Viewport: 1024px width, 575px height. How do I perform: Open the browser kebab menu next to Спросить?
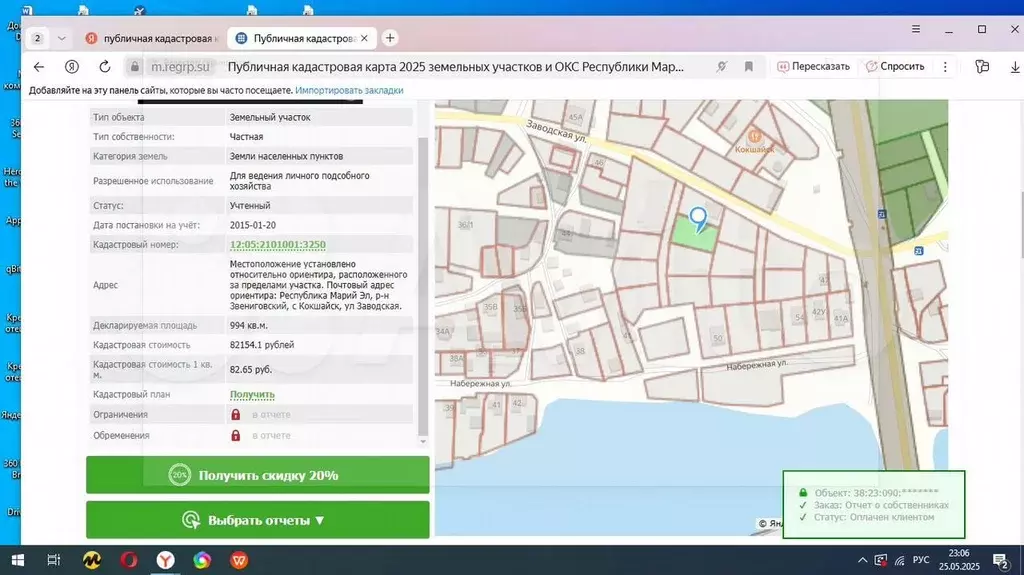[x=945, y=67]
